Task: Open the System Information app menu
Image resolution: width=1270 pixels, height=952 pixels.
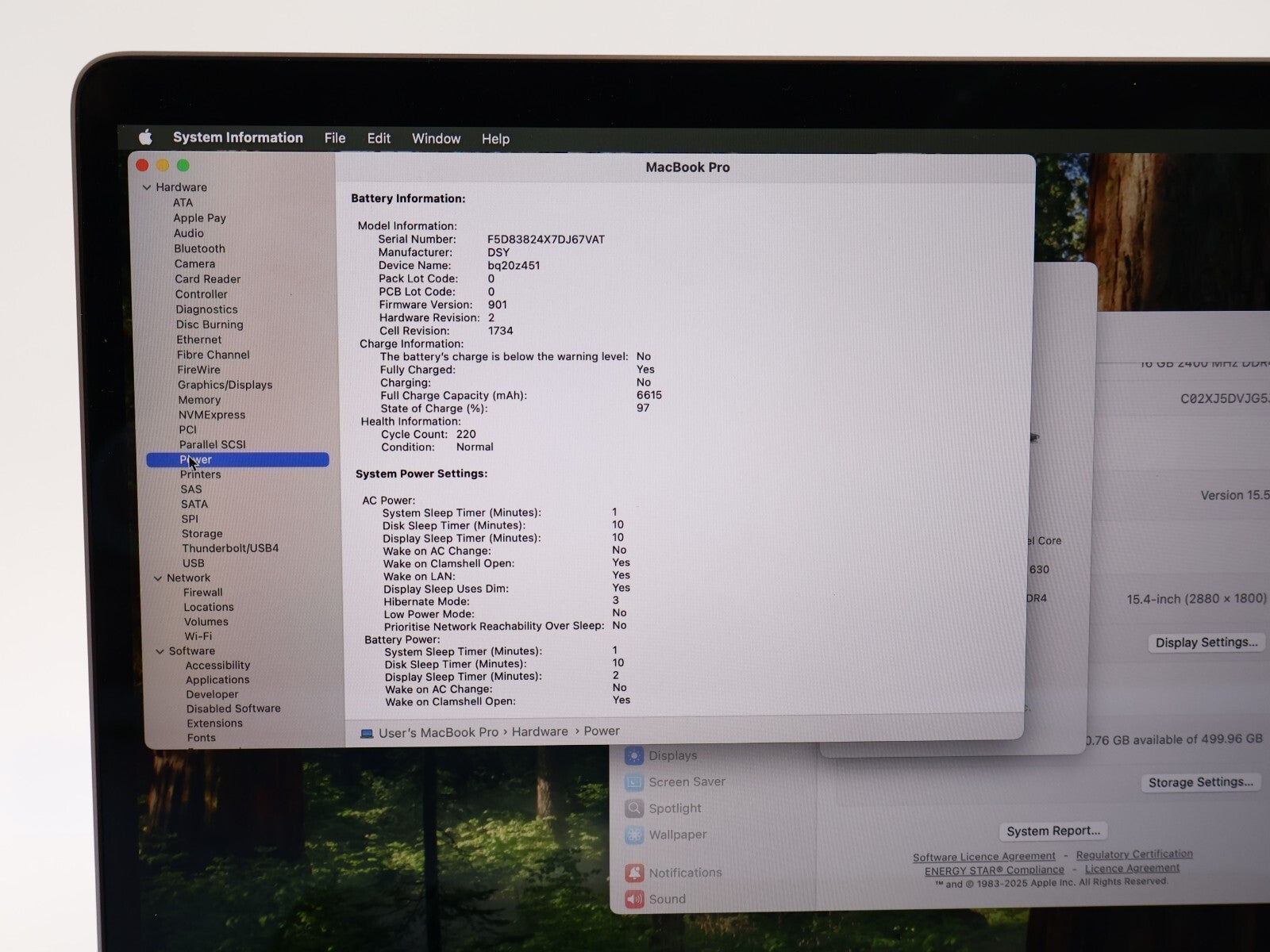Action: (x=238, y=137)
